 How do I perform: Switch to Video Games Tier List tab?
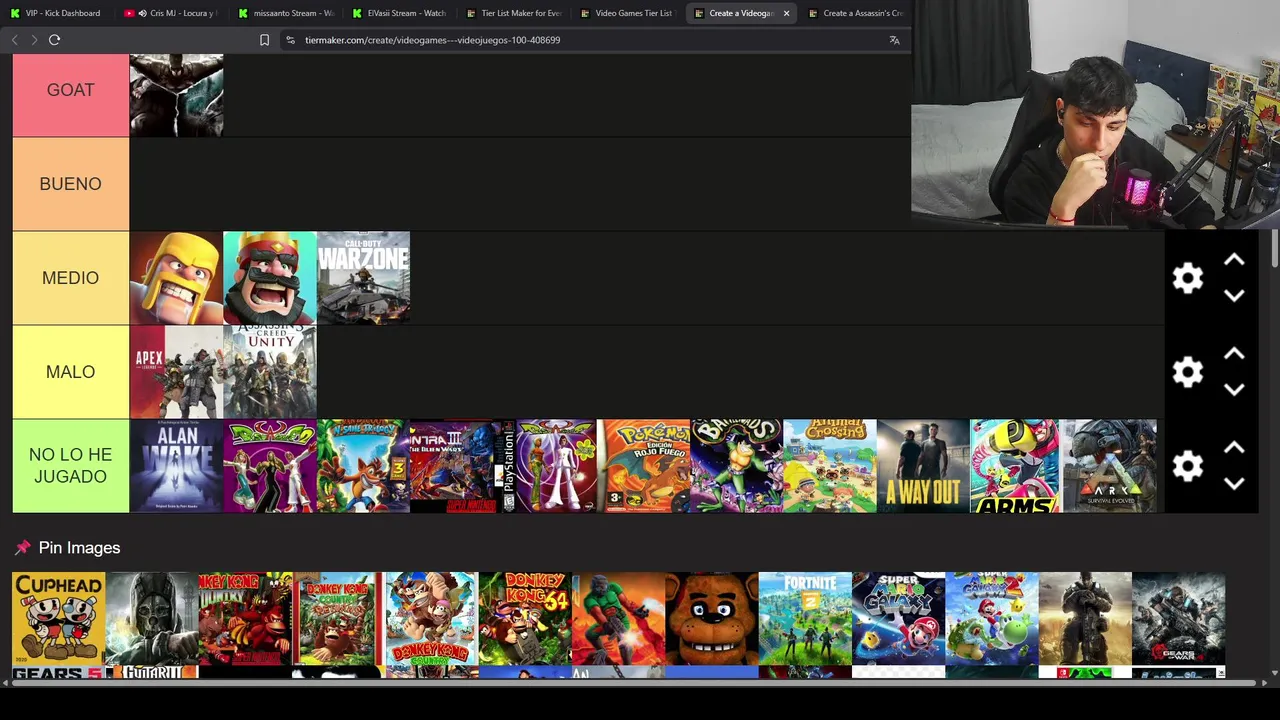pos(628,13)
